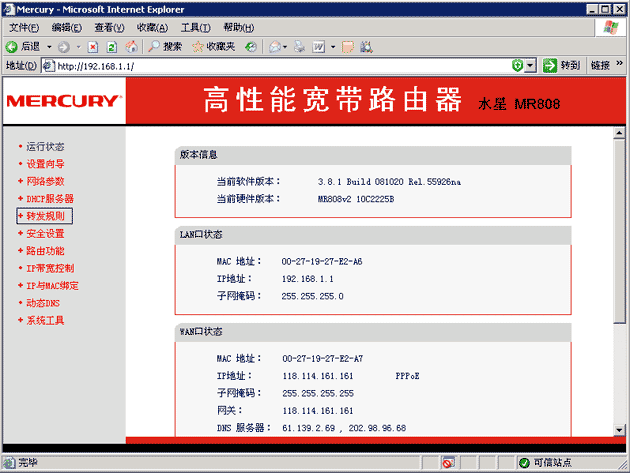This screenshot has width=630, height=473.
Task: Expand 网络参数 network parameters item
Action: (x=45, y=182)
